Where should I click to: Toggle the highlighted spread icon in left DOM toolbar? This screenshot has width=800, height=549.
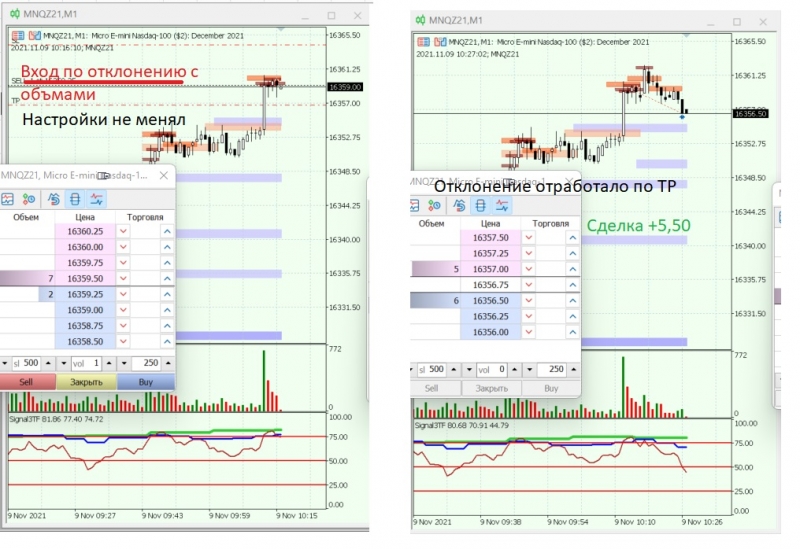[75, 199]
